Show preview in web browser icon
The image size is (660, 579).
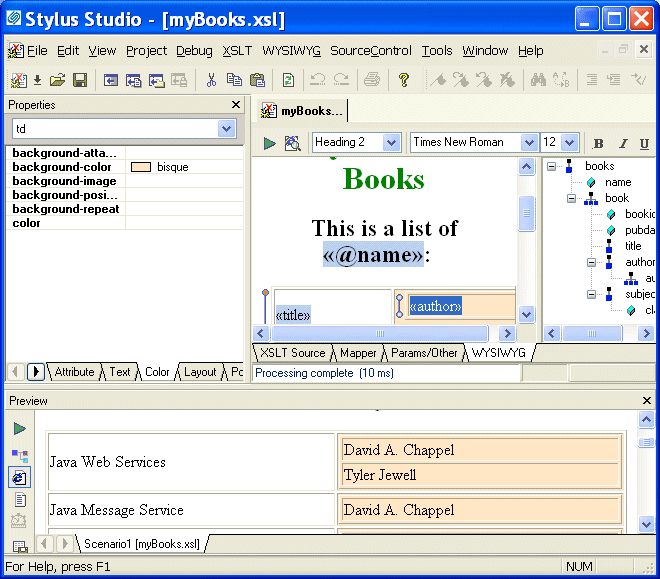(20, 478)
